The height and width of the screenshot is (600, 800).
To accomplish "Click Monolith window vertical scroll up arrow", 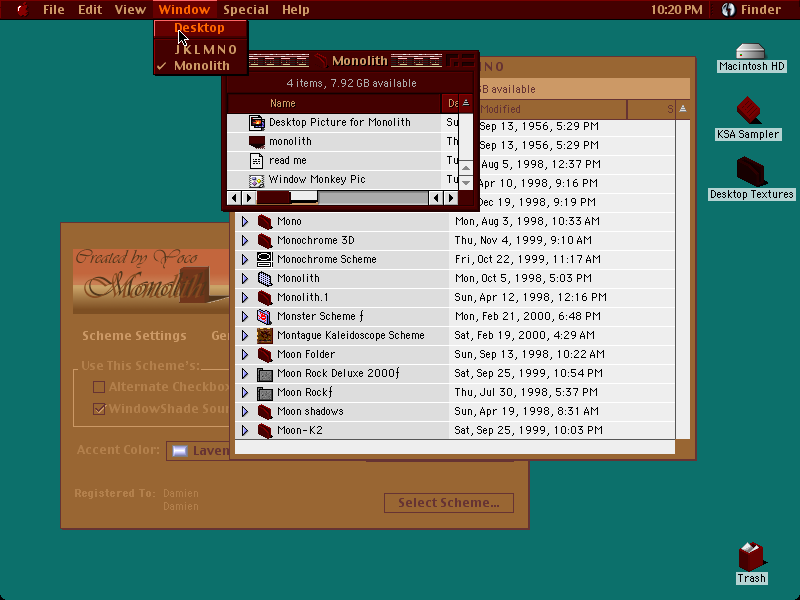I will (x=466, y=168).
